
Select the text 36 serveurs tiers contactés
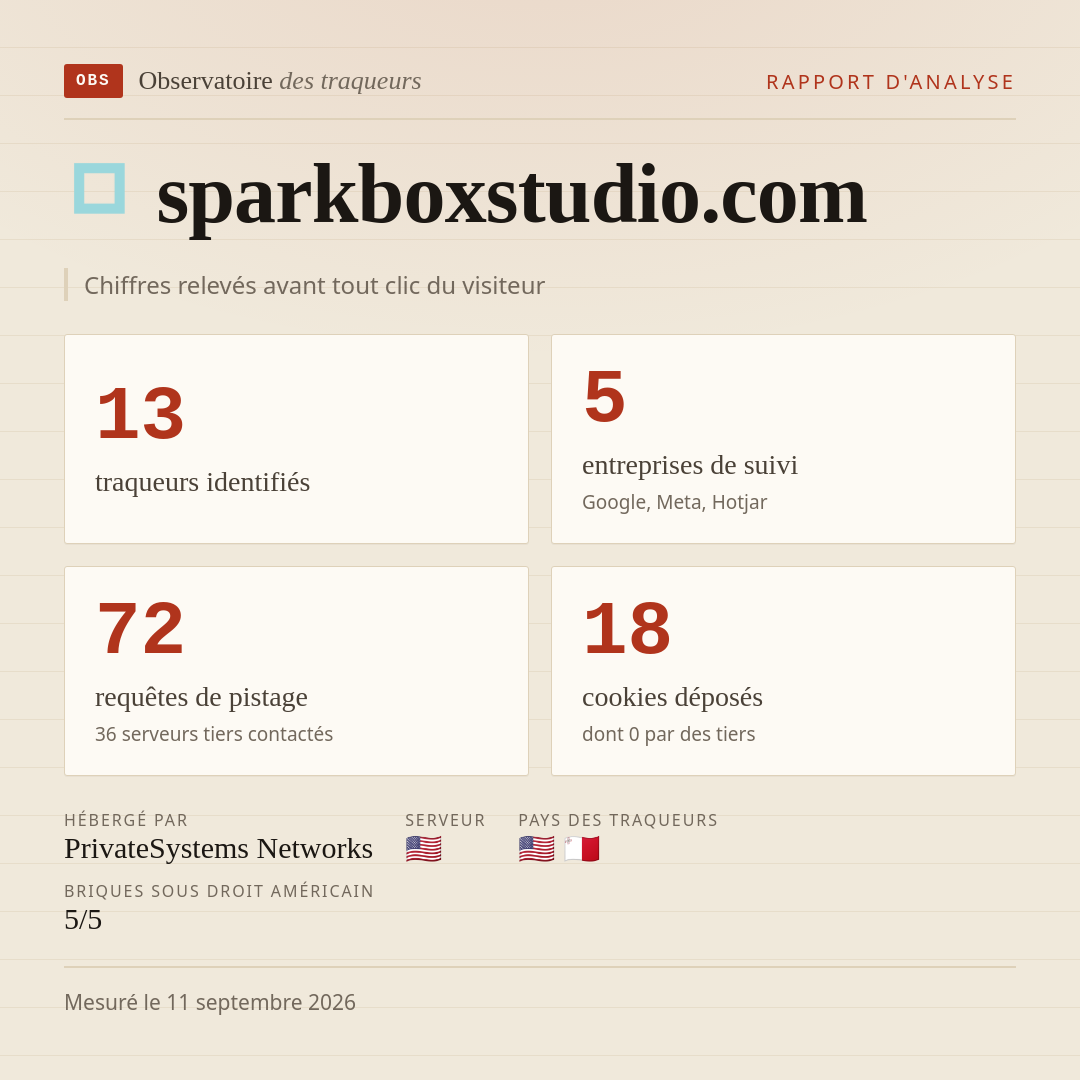point(214,734)
